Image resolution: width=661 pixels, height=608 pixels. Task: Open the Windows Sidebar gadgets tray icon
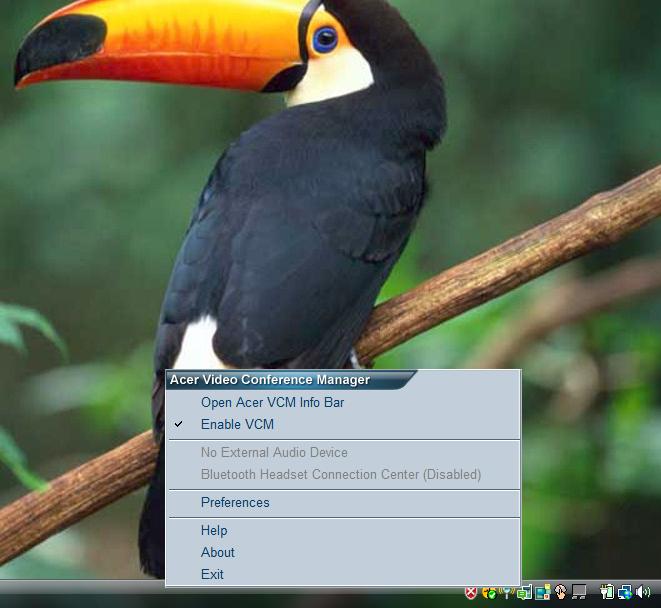click(543, 592)
